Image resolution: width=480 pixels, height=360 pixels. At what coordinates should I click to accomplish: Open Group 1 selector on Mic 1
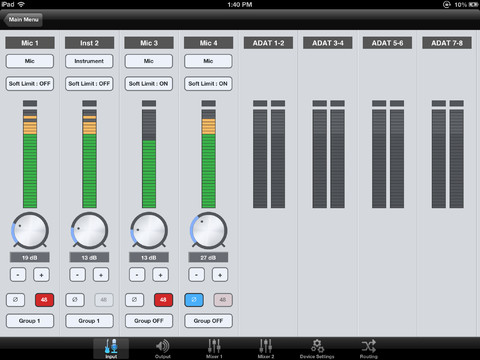30,321
